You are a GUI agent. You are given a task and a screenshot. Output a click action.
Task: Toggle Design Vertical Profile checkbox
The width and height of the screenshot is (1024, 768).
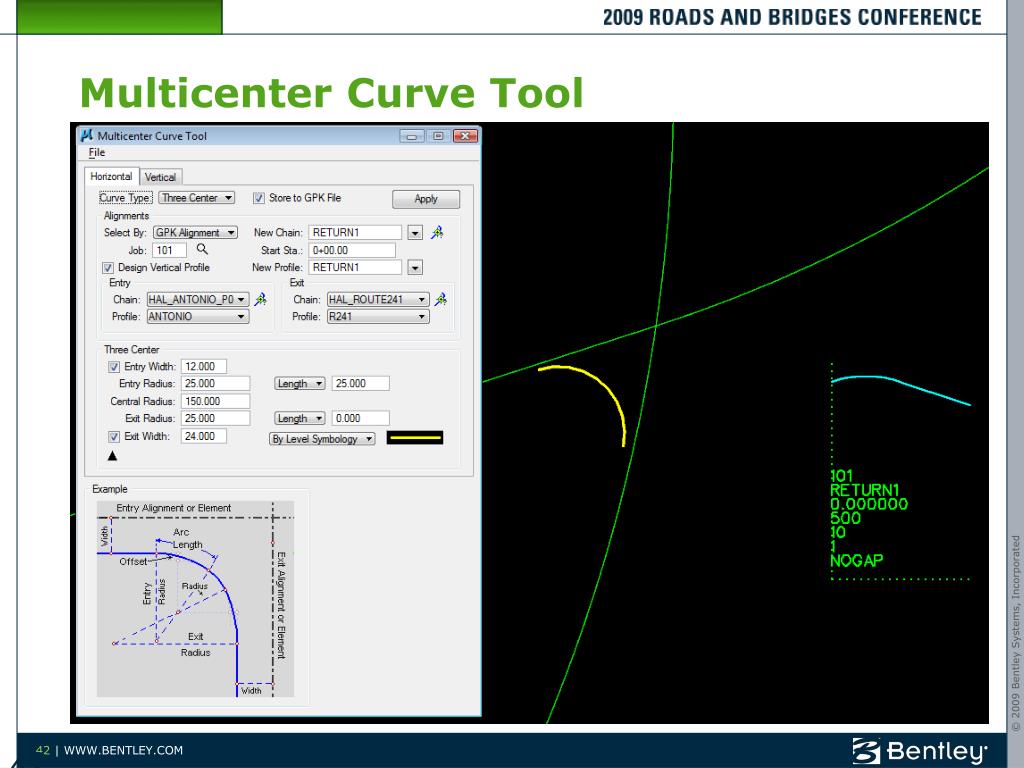coord(108,268)
